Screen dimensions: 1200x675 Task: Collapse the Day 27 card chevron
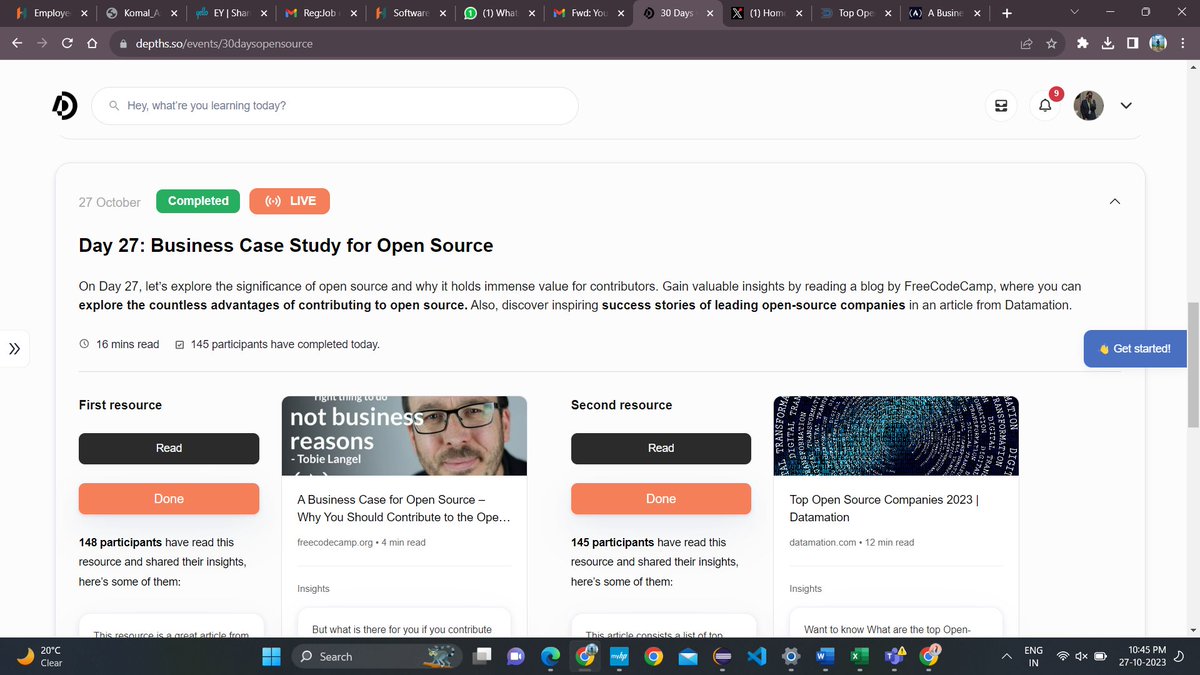click(x=1115, y=202)
